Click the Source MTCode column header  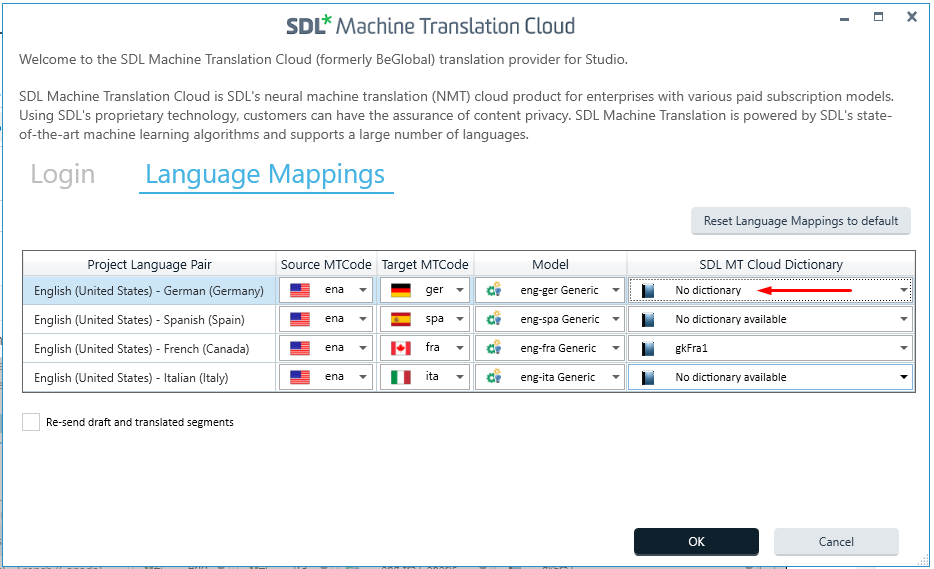tap(326, 265)
